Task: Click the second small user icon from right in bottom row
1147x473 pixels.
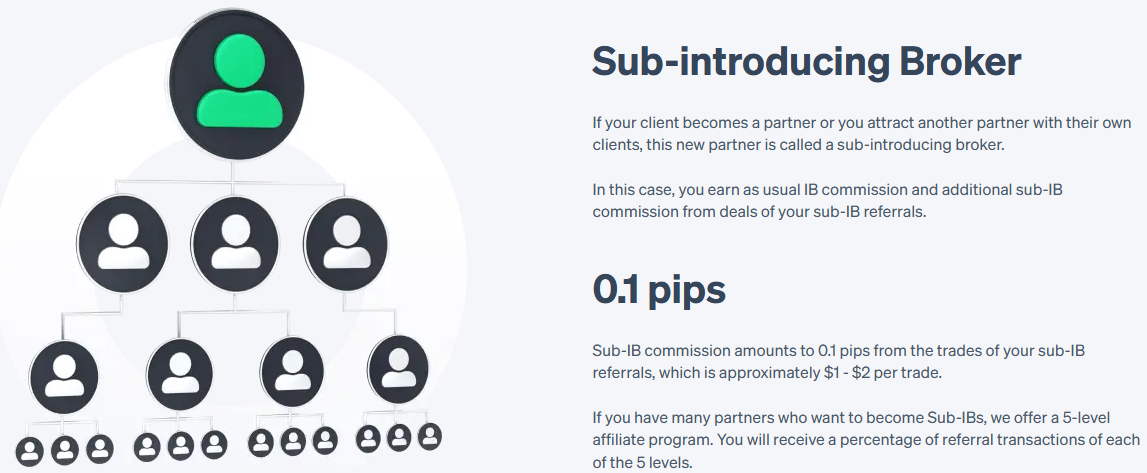Action: point(399,438)
